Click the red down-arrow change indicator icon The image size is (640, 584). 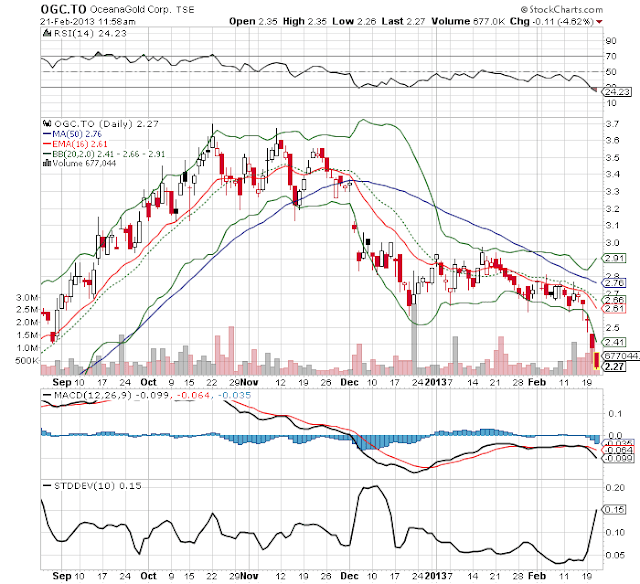coord(599,22)
